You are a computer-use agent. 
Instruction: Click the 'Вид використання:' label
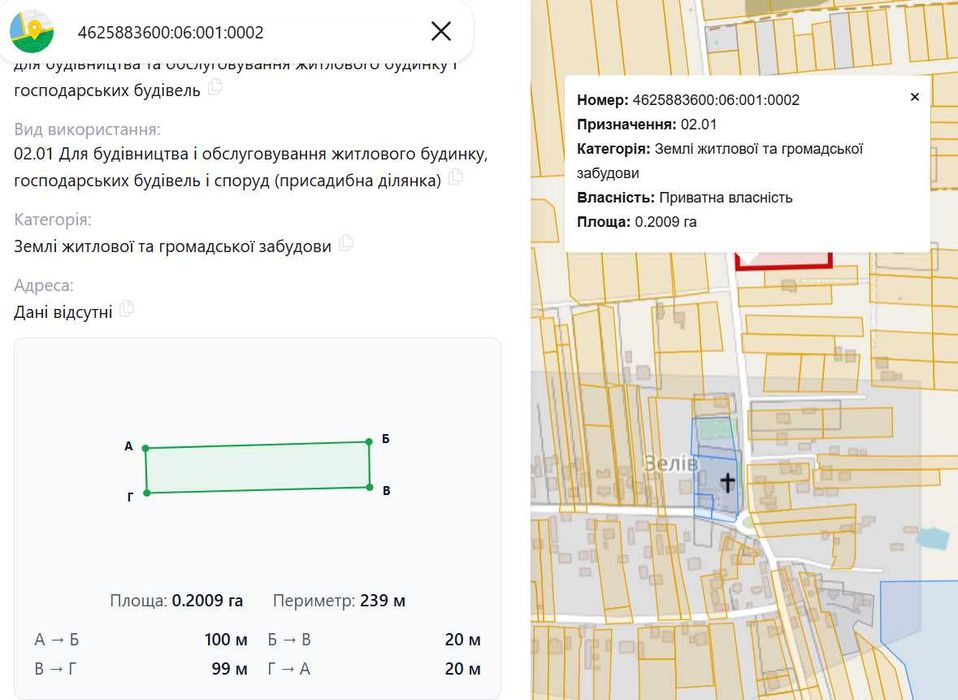[87, 129]
